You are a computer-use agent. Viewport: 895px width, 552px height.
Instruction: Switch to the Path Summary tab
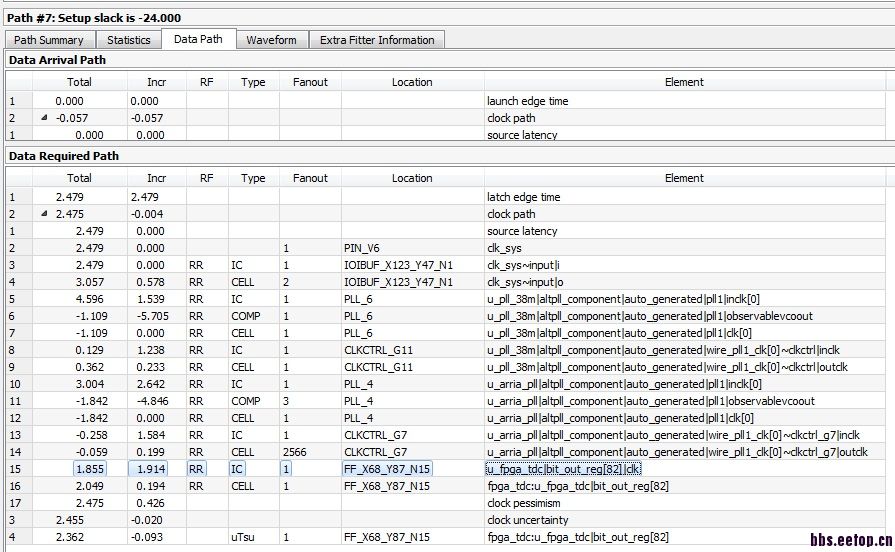click(x=49, y=40)
